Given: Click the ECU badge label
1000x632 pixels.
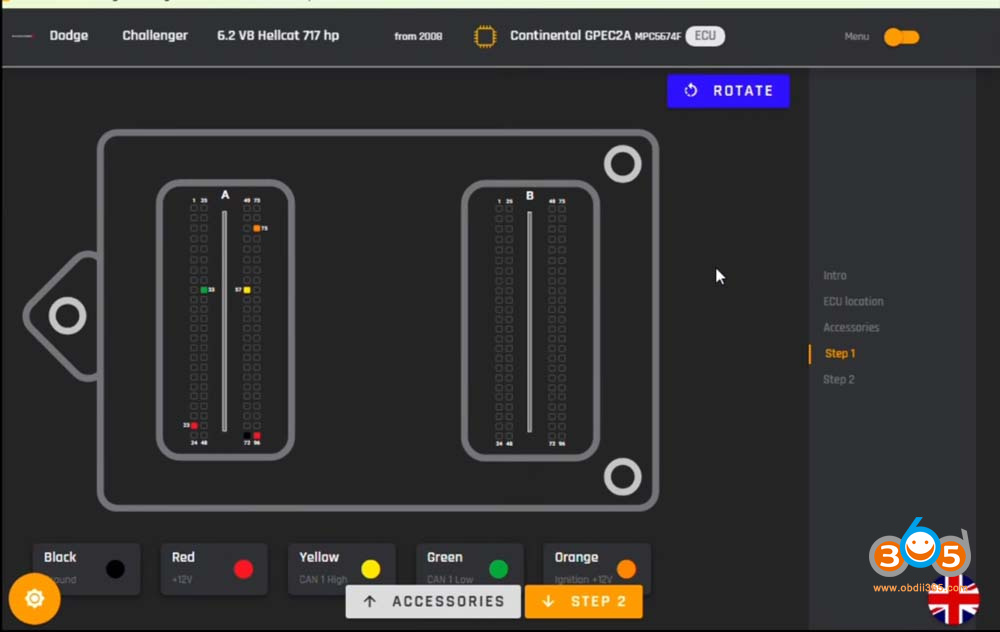Looking at the screenshot, I should 705,36.
